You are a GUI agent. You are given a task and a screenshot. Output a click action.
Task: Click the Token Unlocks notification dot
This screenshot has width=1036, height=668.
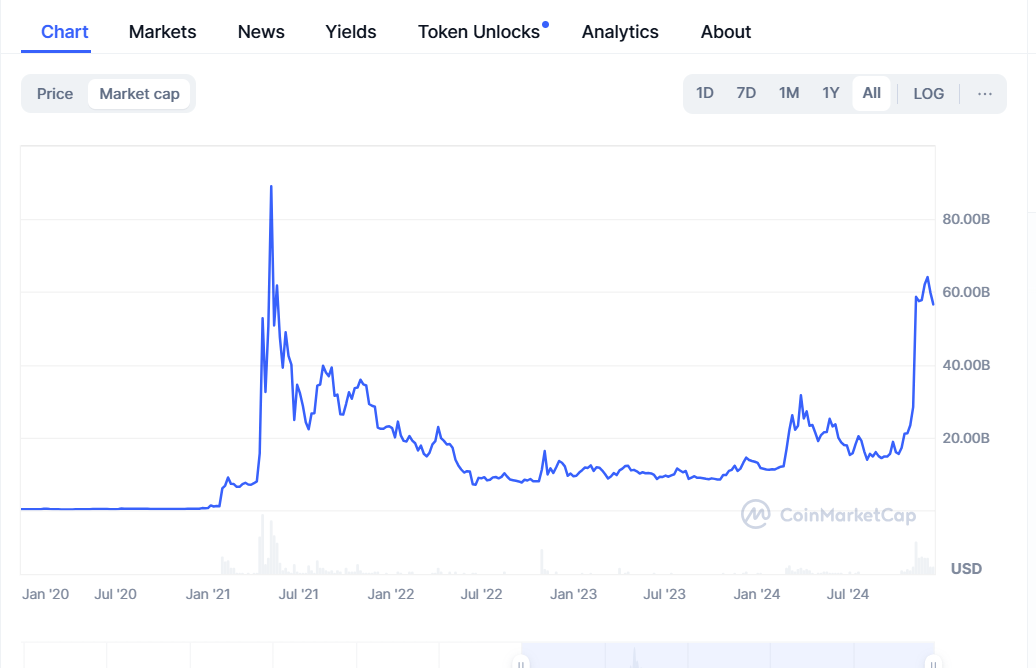[545, 24]
